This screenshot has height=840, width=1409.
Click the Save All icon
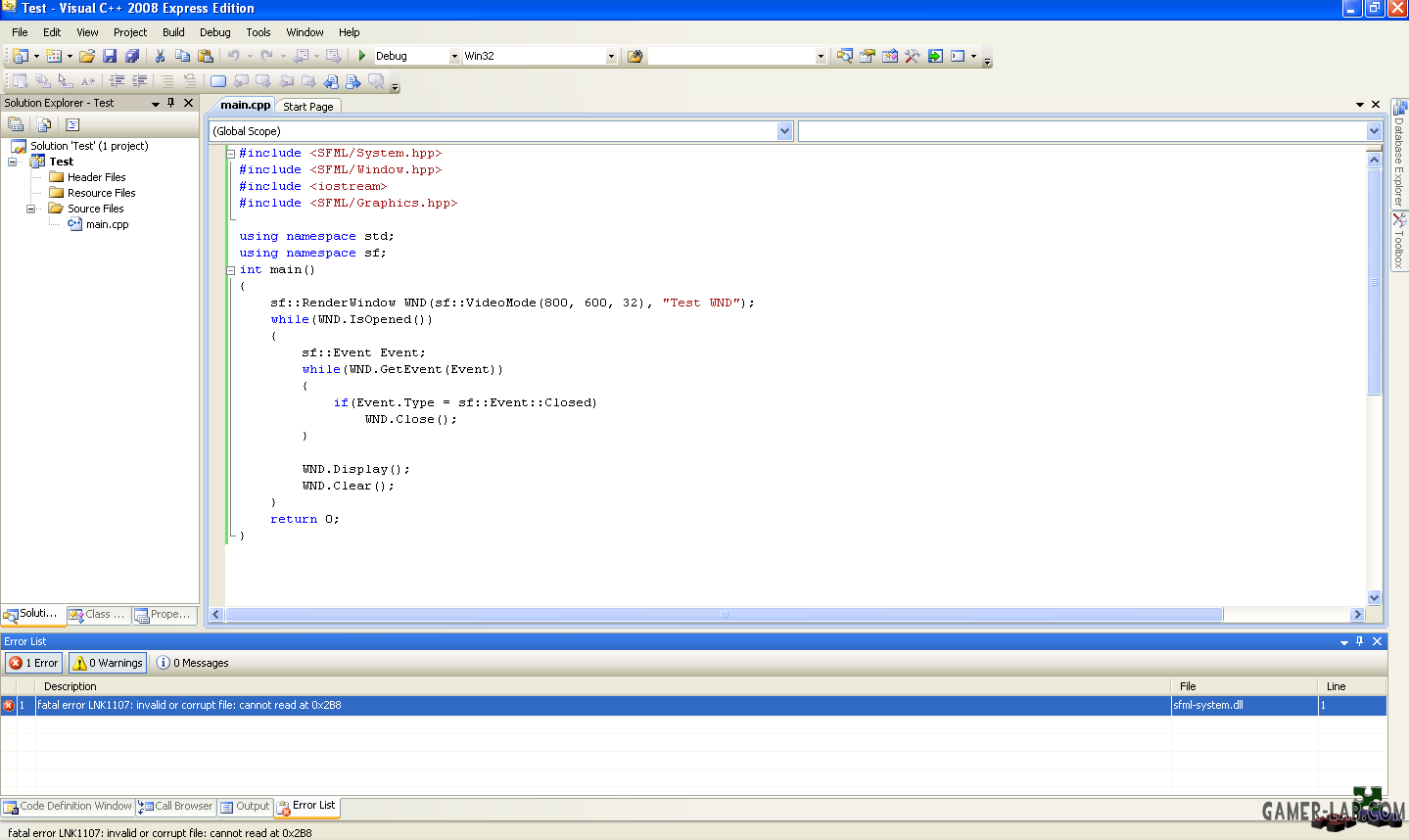click(x=132, y=56)
